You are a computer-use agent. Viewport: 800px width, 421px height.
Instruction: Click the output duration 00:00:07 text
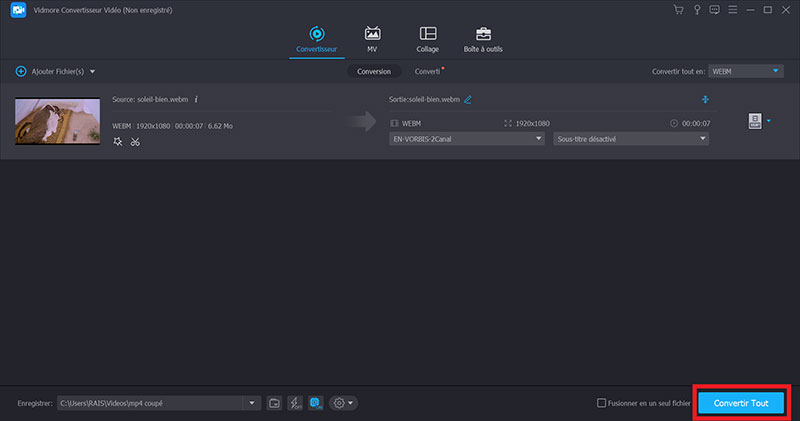pyautogui.click(x=696, y=123)
